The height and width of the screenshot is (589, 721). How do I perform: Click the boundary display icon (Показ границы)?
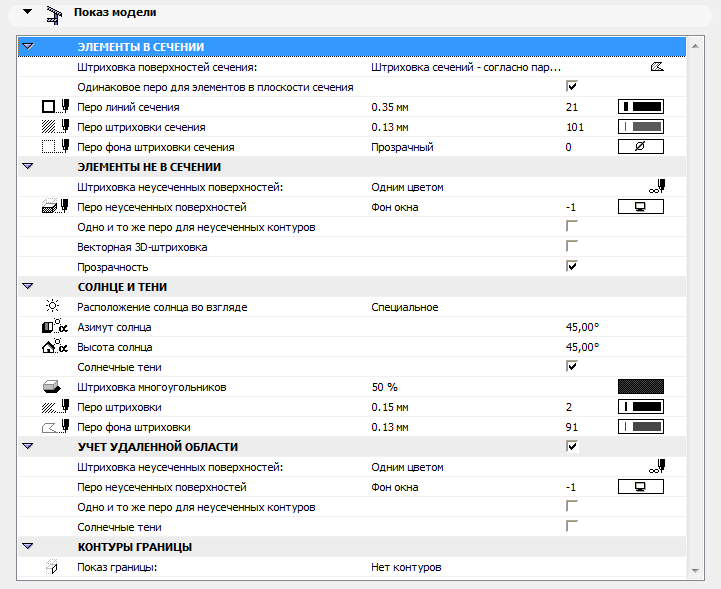pos(53,567)
